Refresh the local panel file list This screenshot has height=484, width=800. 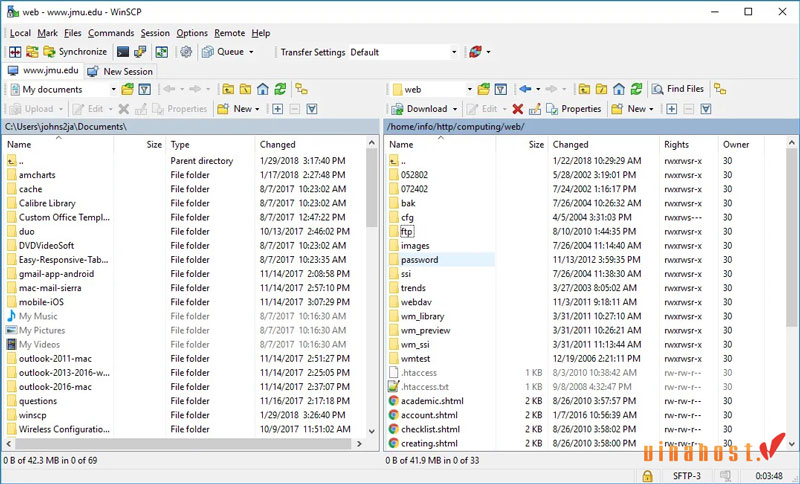point(280,90)
